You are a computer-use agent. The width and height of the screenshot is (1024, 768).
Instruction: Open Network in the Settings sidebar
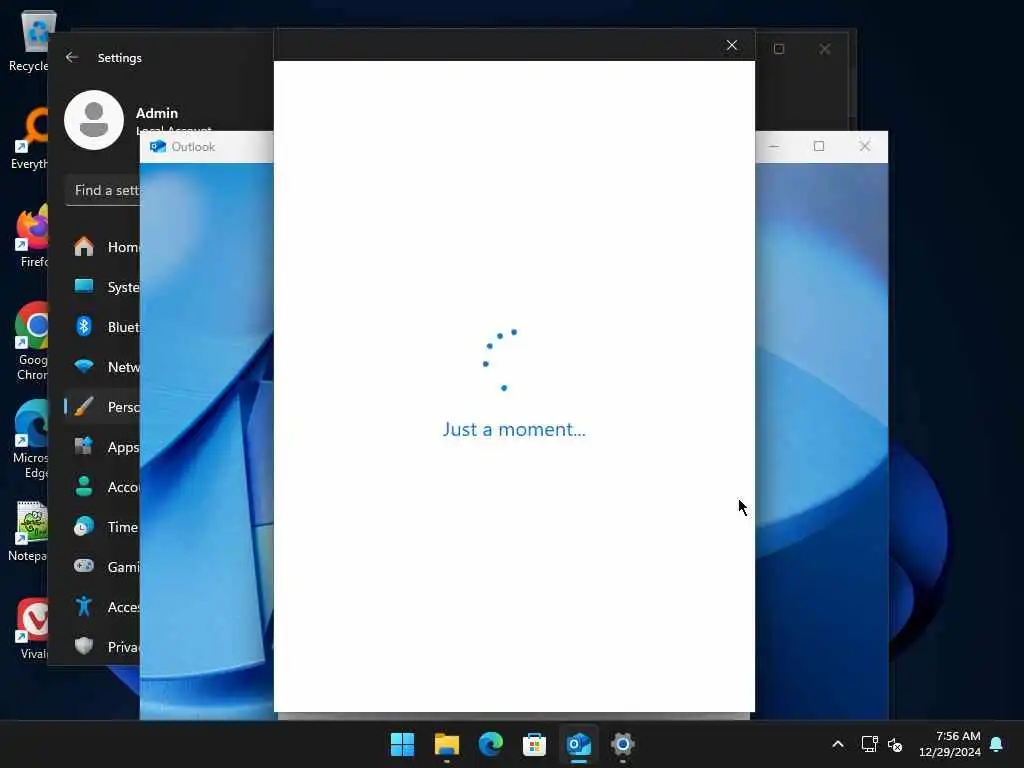[103, 366]
